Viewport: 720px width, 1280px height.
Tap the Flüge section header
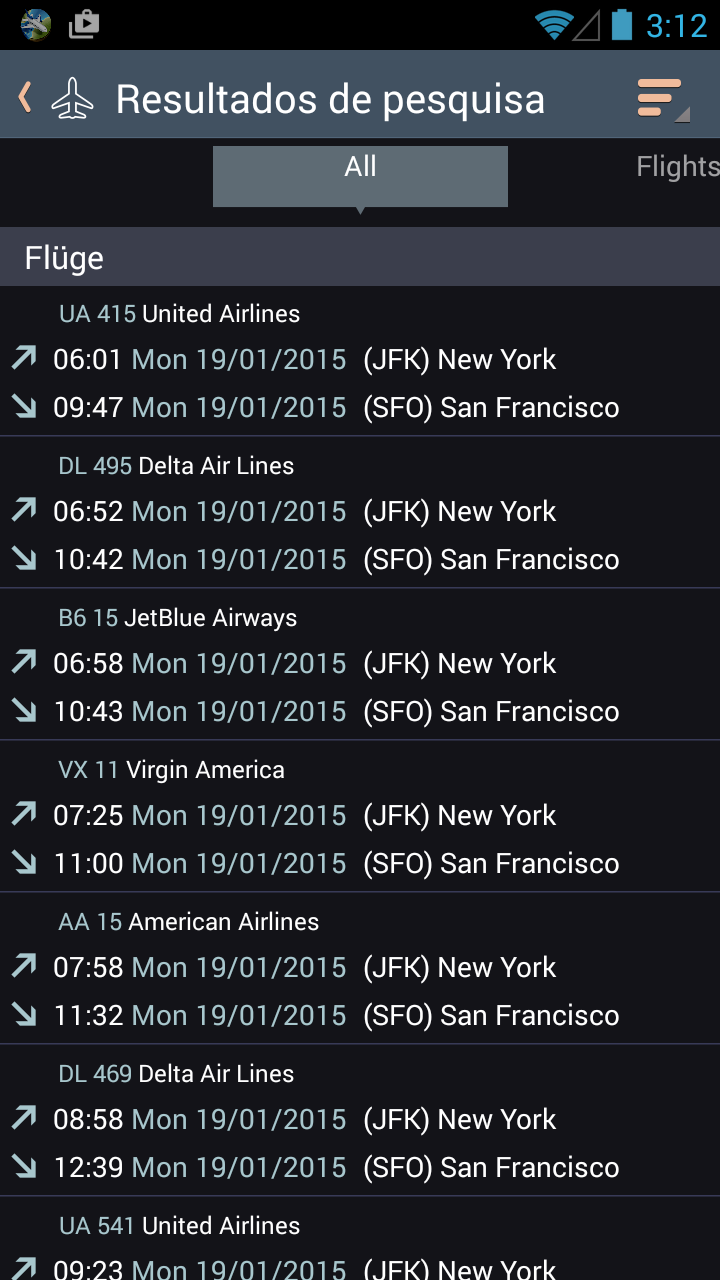(x=360, y=257)
